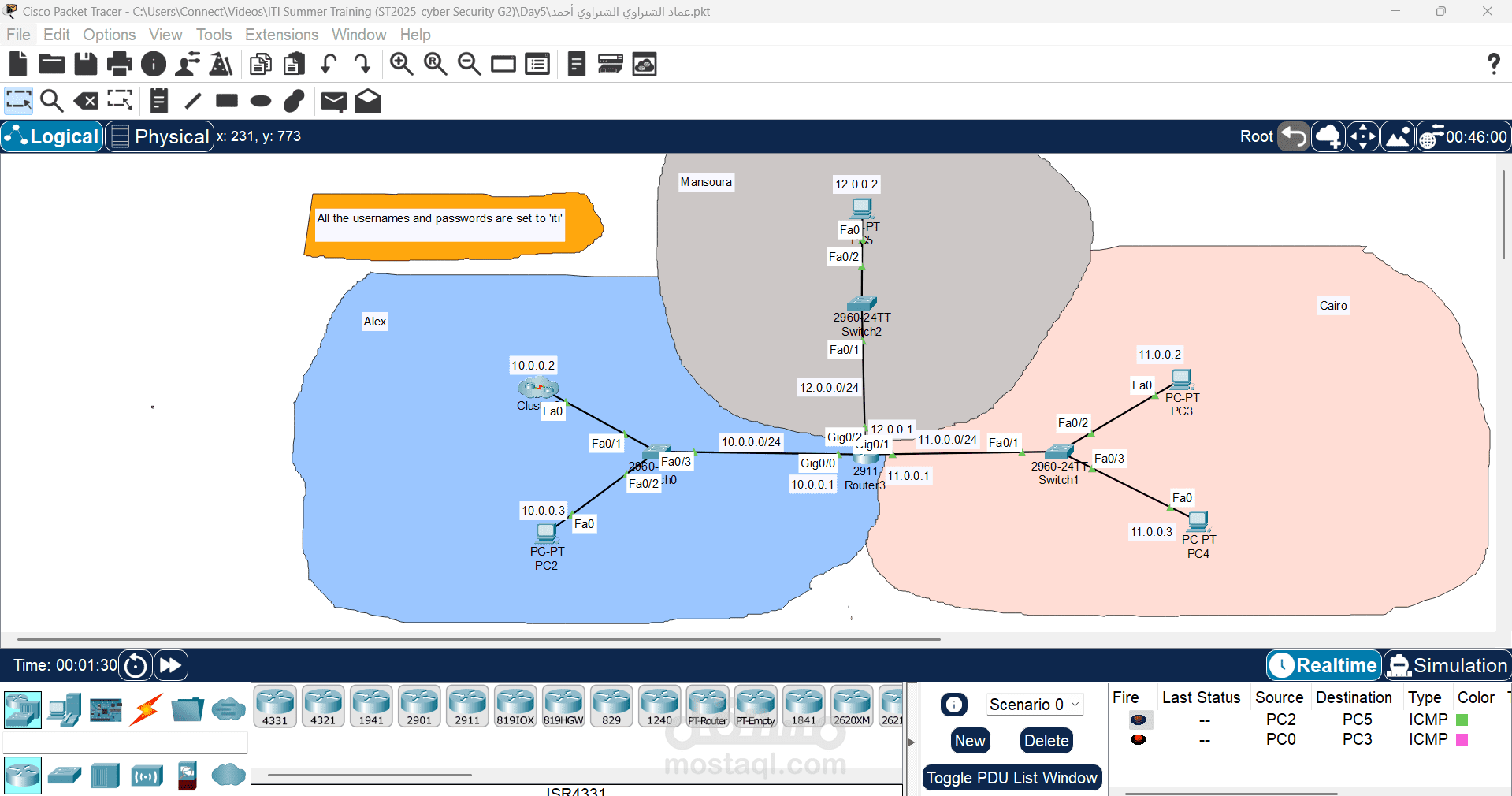
Task: Choose the Draw Rectangle tool
Action: coord(227,101)
